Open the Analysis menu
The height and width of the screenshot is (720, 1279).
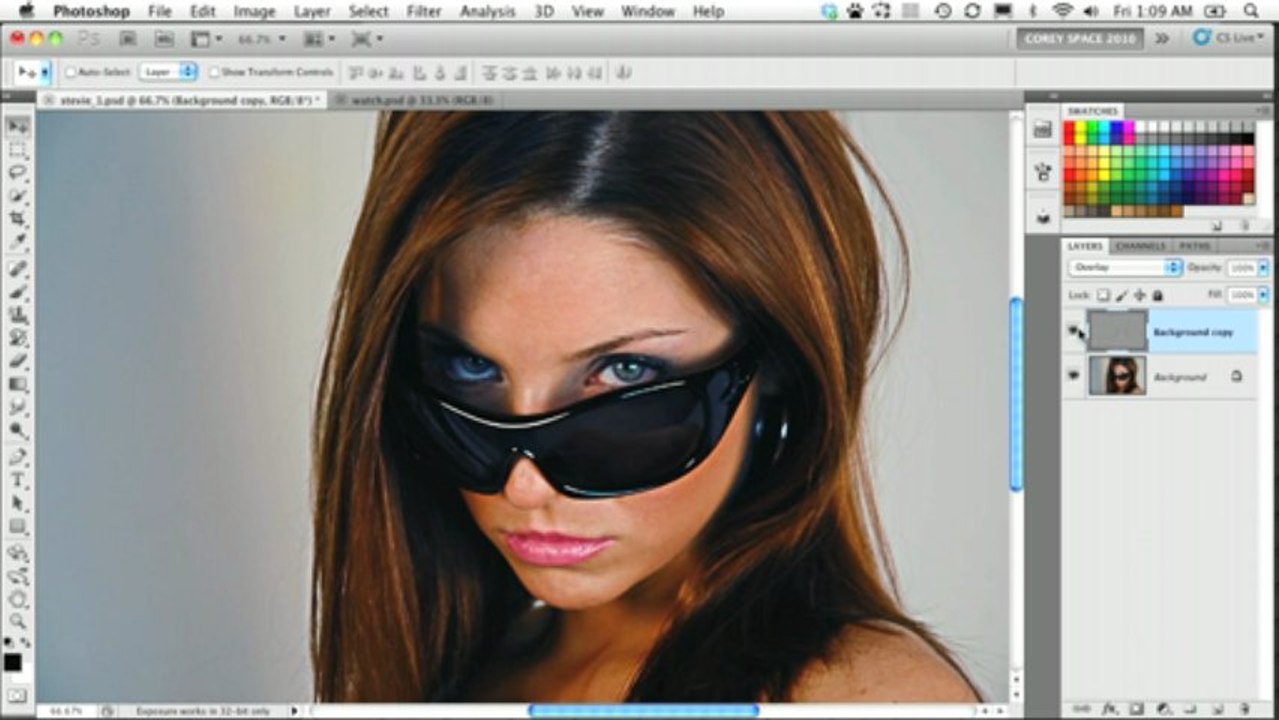(488, 11)
